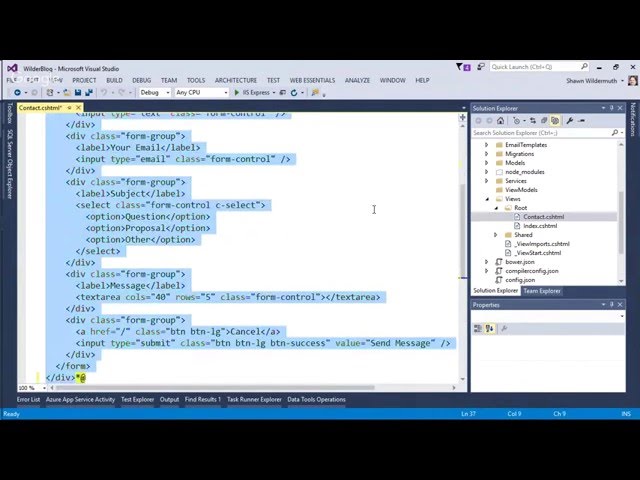
Task: Click the Collapse All icon in Solution Explorer
Action: (x=544, y=120)
